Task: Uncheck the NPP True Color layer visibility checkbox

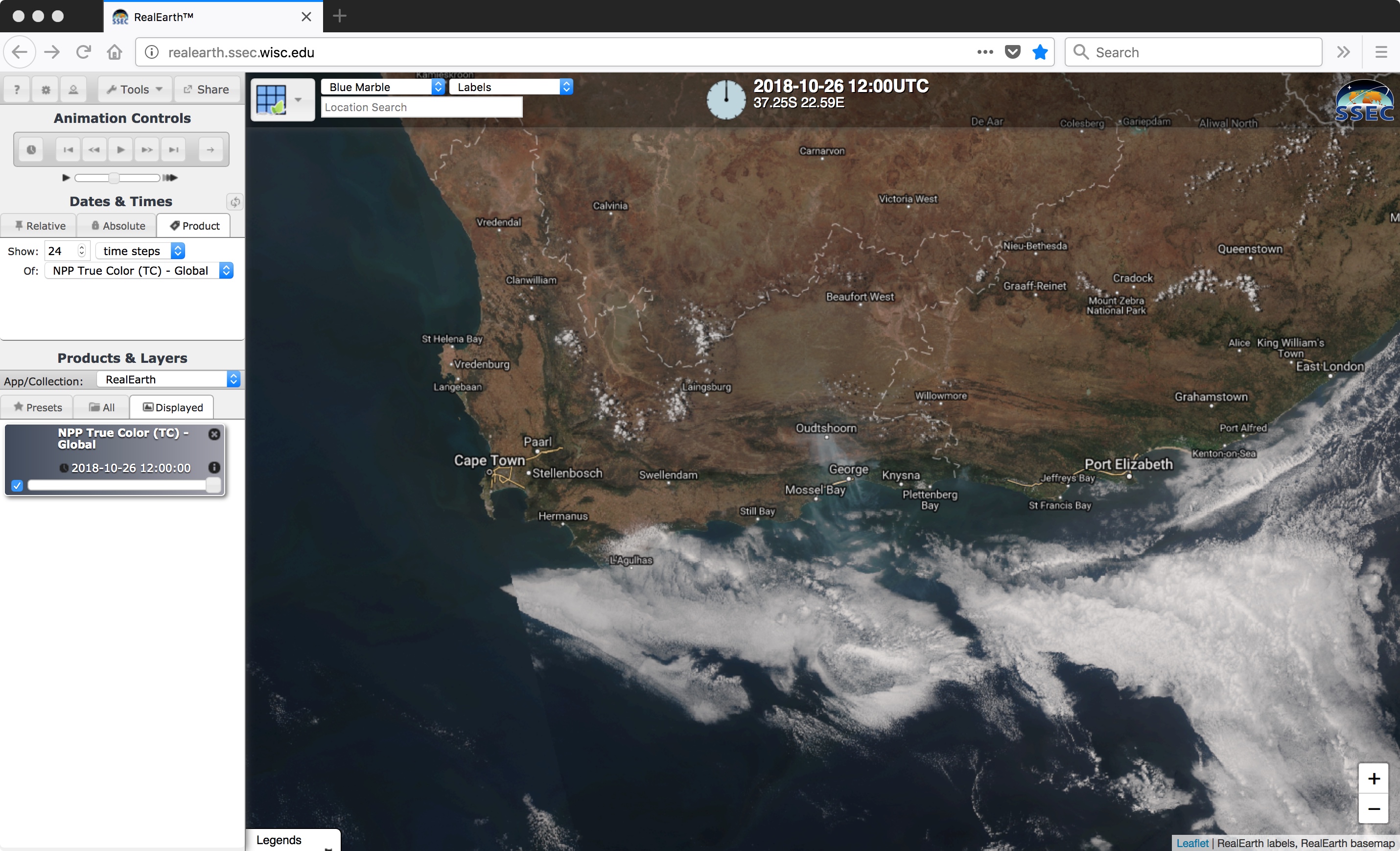Action: 17,485
